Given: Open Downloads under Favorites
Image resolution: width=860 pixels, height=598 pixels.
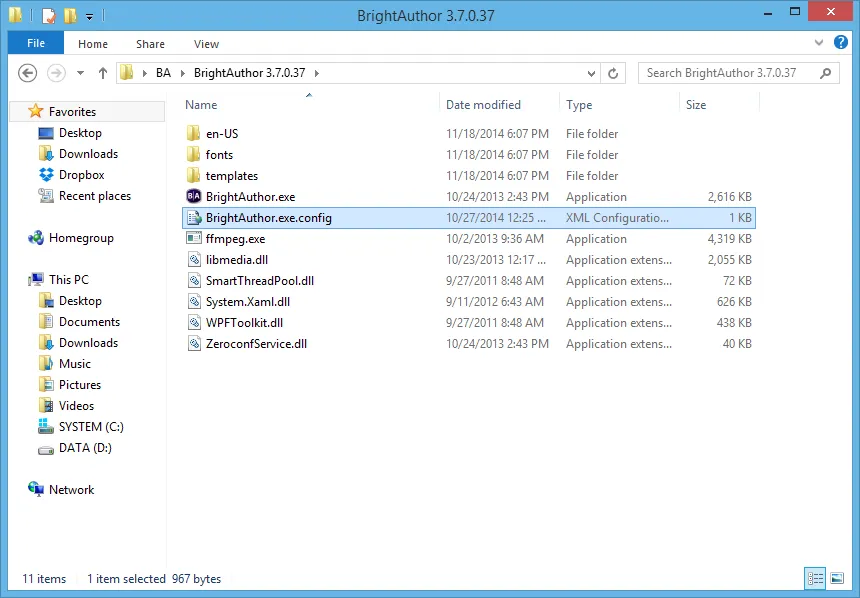Looking at the screenshot, I should pos(88,154).
